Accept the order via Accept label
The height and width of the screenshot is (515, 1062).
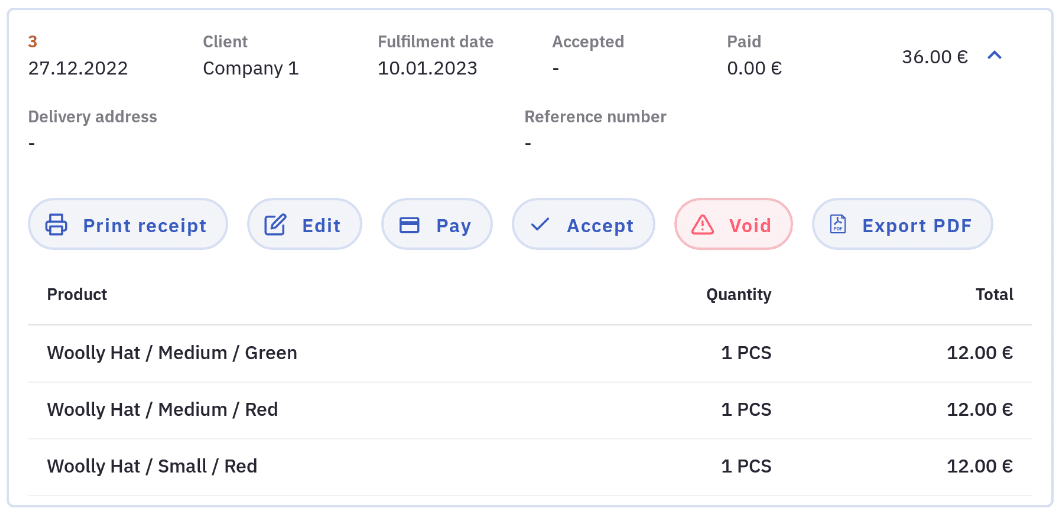[x=600, y=226]
